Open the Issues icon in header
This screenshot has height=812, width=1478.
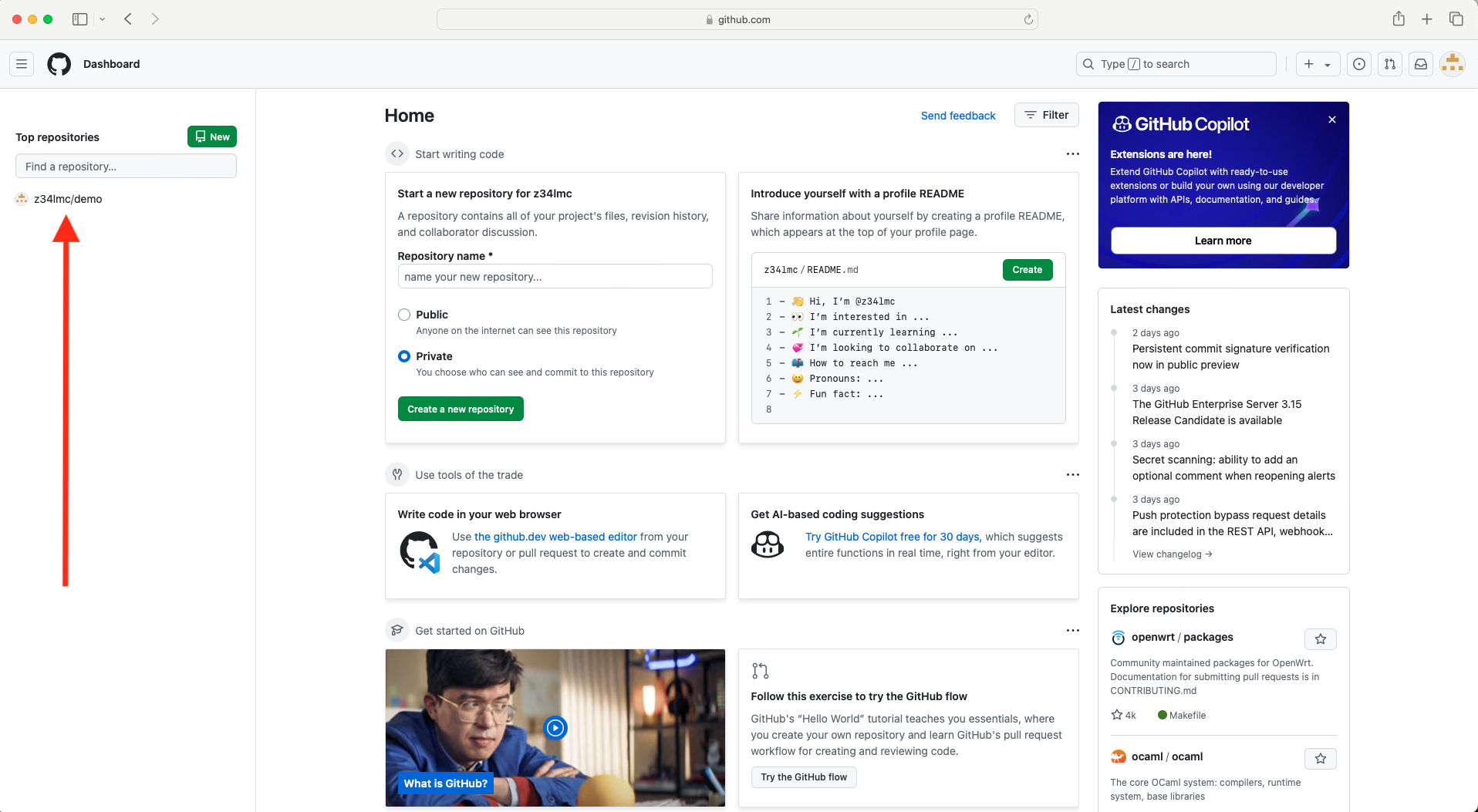click(x=1359, y=64)
